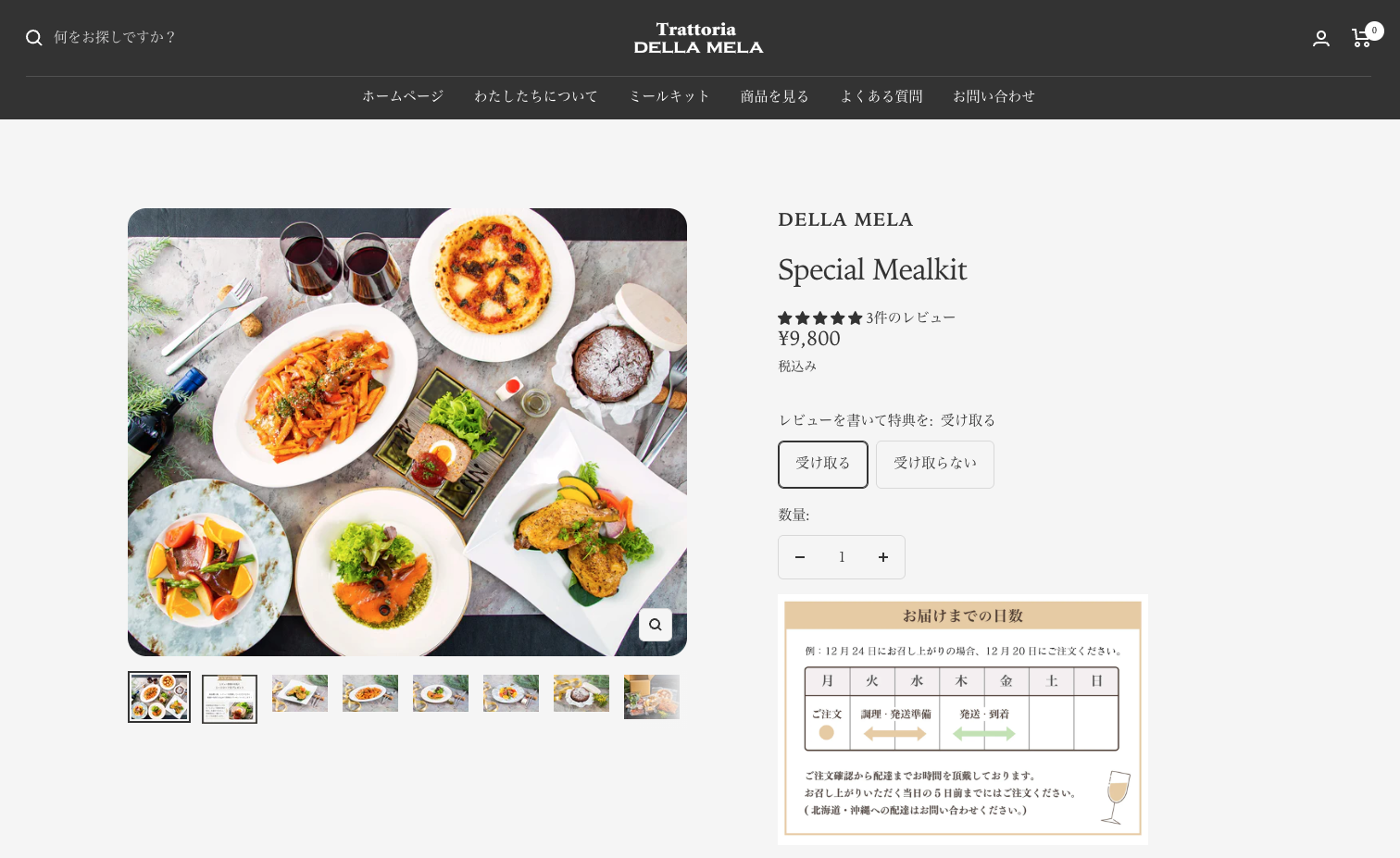Select the 受け取る option

(x=823, y=464)
